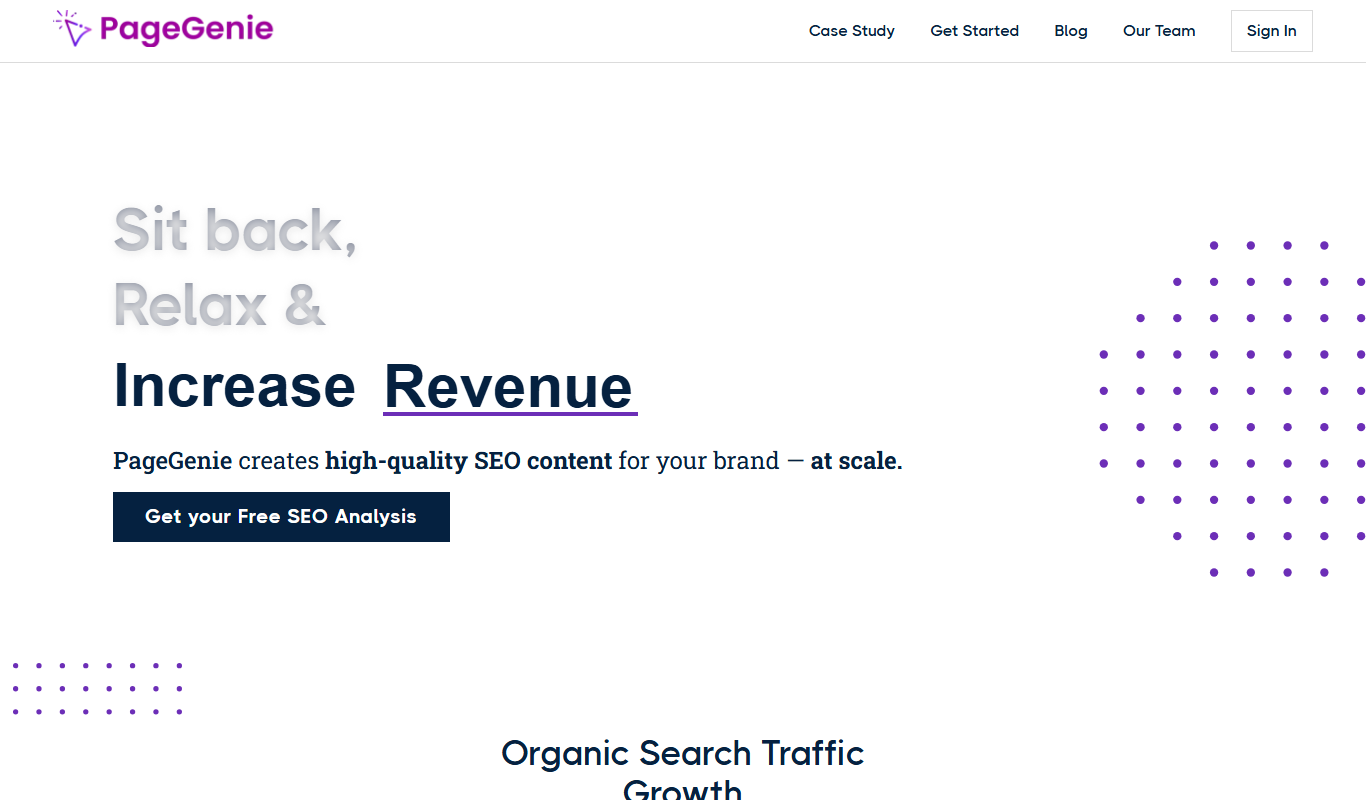Open the Case Study page
The height and width of the screenshot is (800, 1366).
[852, 31]
